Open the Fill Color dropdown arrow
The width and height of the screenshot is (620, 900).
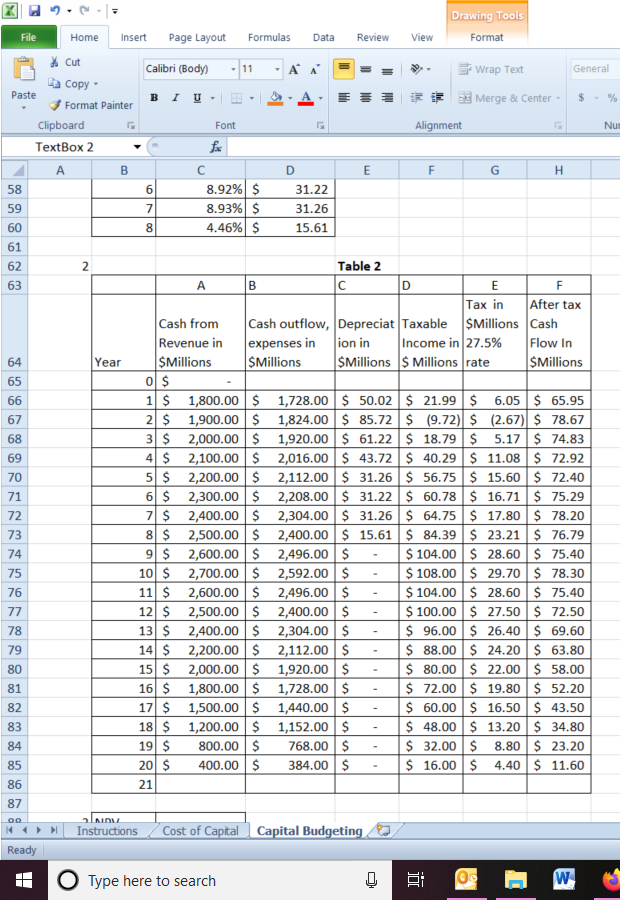290,98
